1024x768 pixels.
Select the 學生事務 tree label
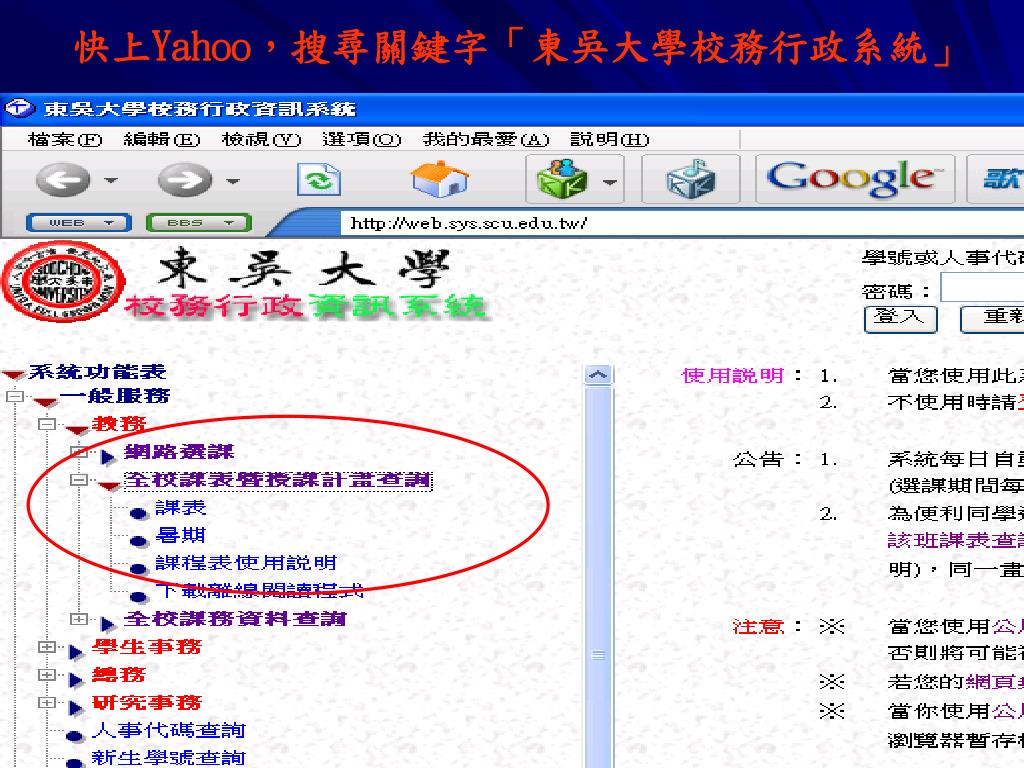pyautogui.click(x=147, y=647)
